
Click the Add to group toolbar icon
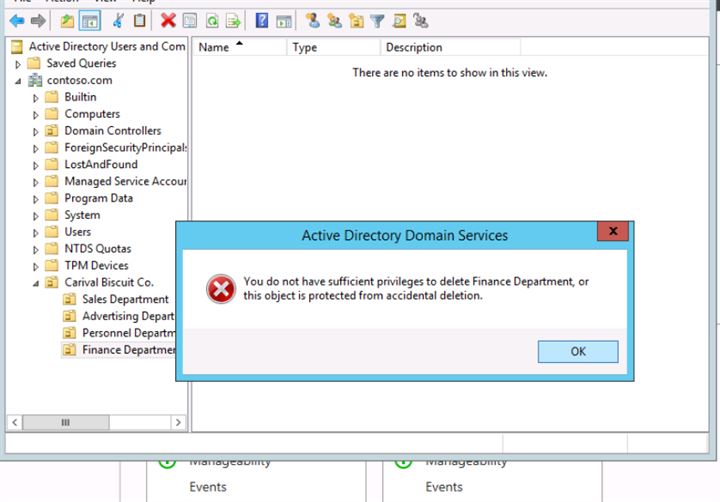[421, 21]
